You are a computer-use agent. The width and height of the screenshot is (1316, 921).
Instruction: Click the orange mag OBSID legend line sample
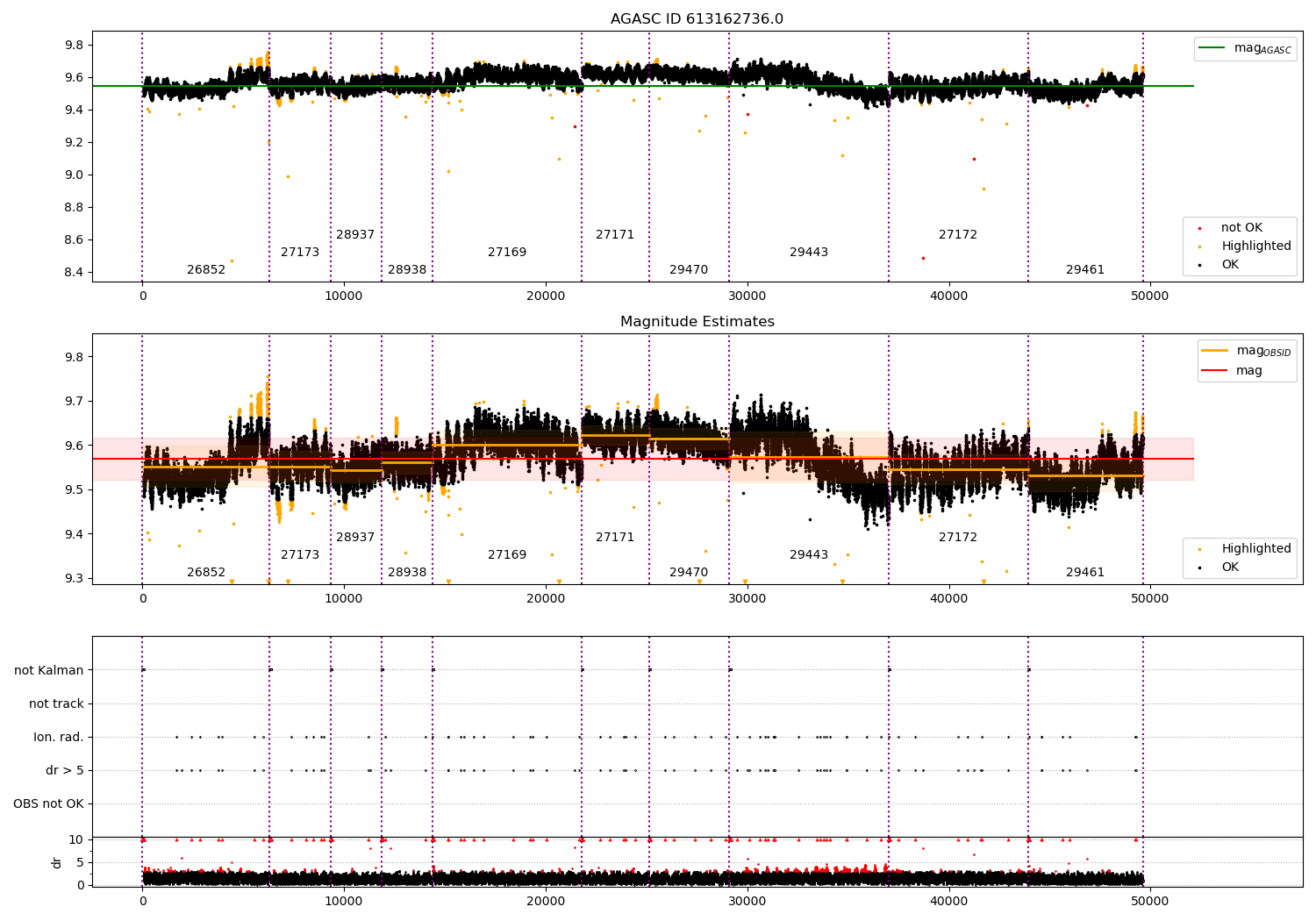pyautogui.click(x=1215, y=351)
